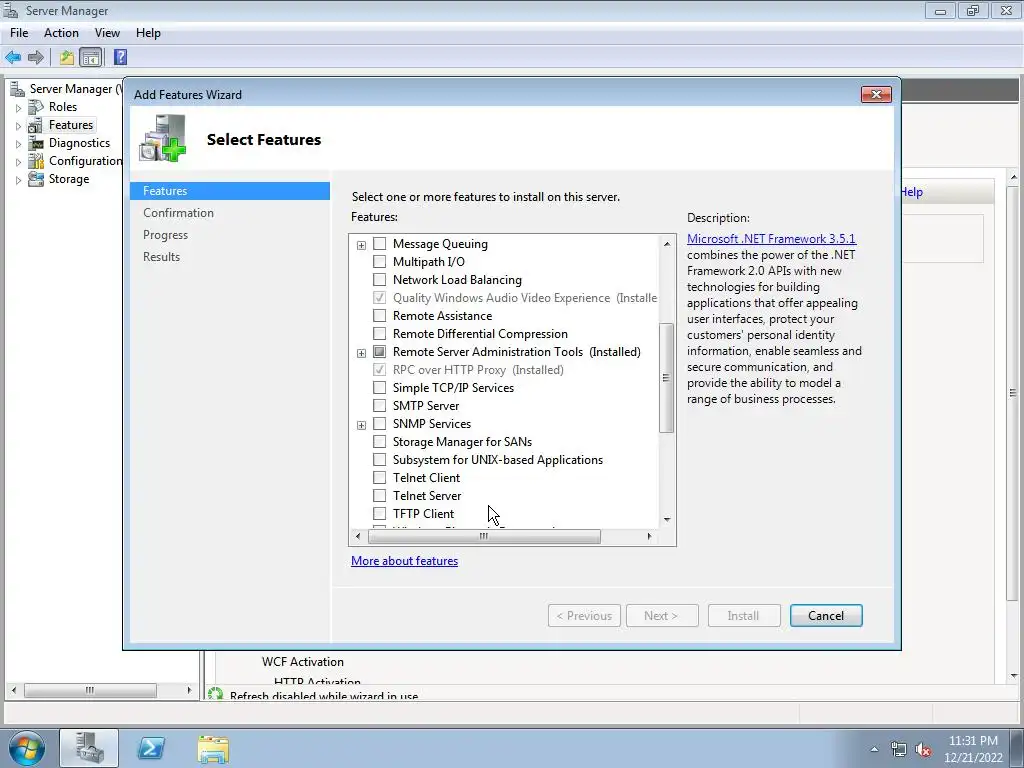
Task: Check the Telnet Server checkbox
Action: pos(379,496)
